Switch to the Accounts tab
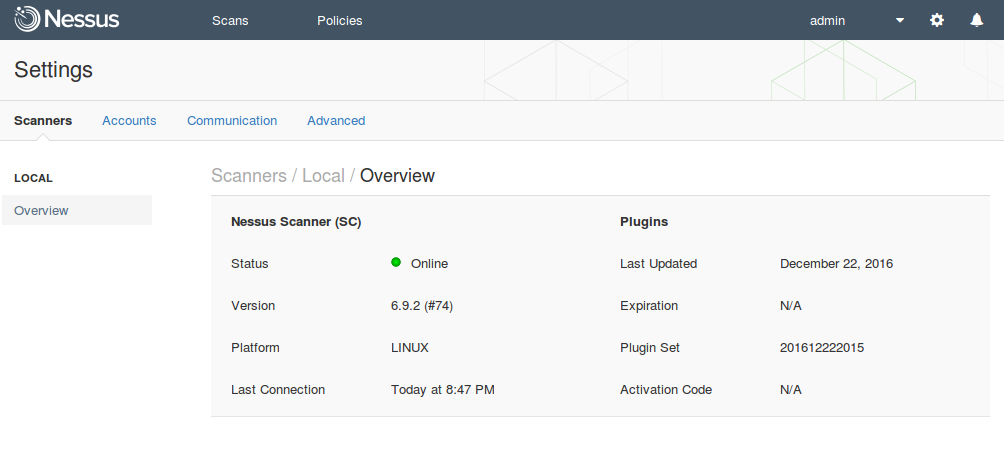The image size is (1004, 456). click(129, 120)
